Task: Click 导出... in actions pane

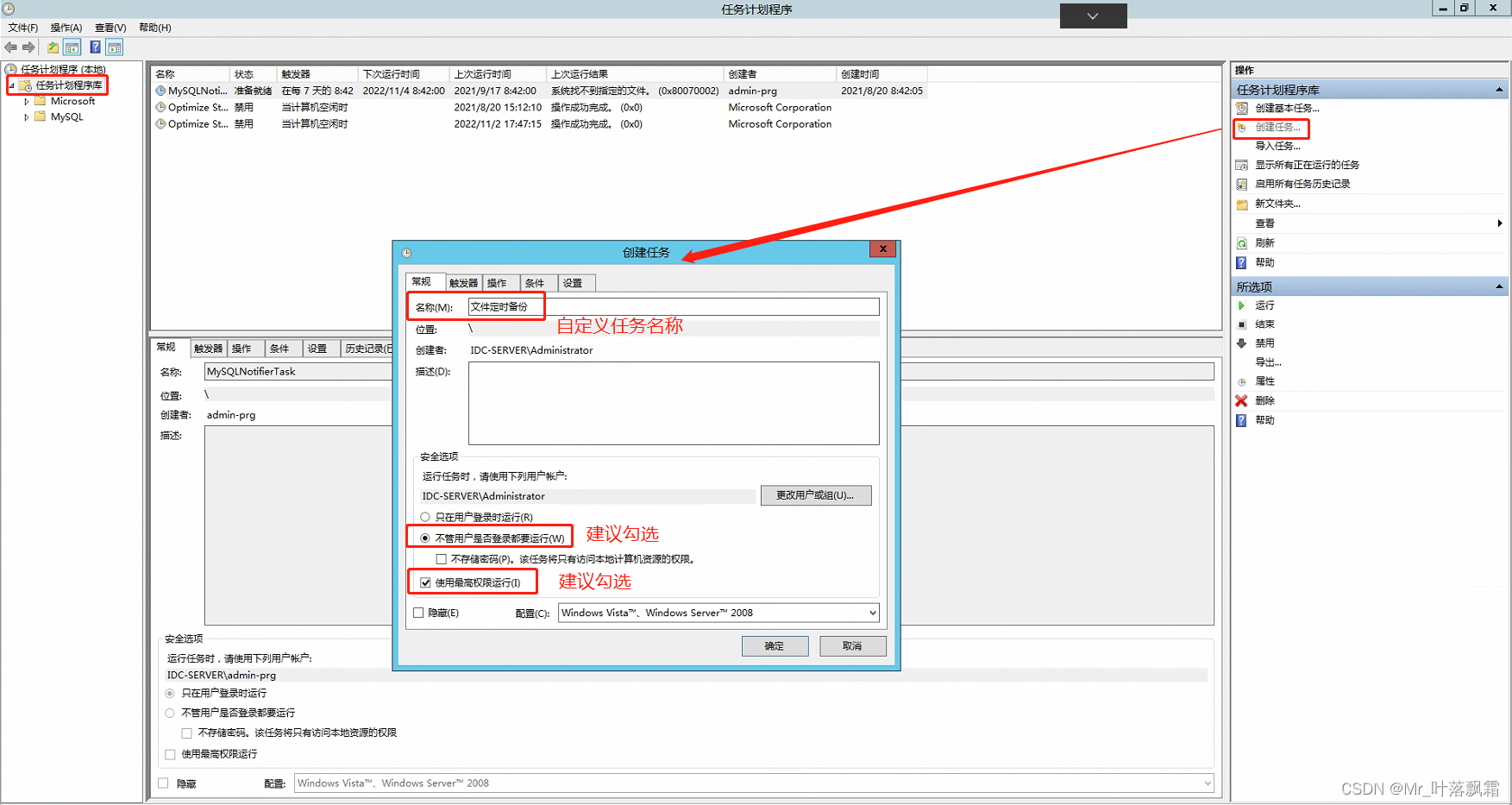Action: coord(1268,362)
